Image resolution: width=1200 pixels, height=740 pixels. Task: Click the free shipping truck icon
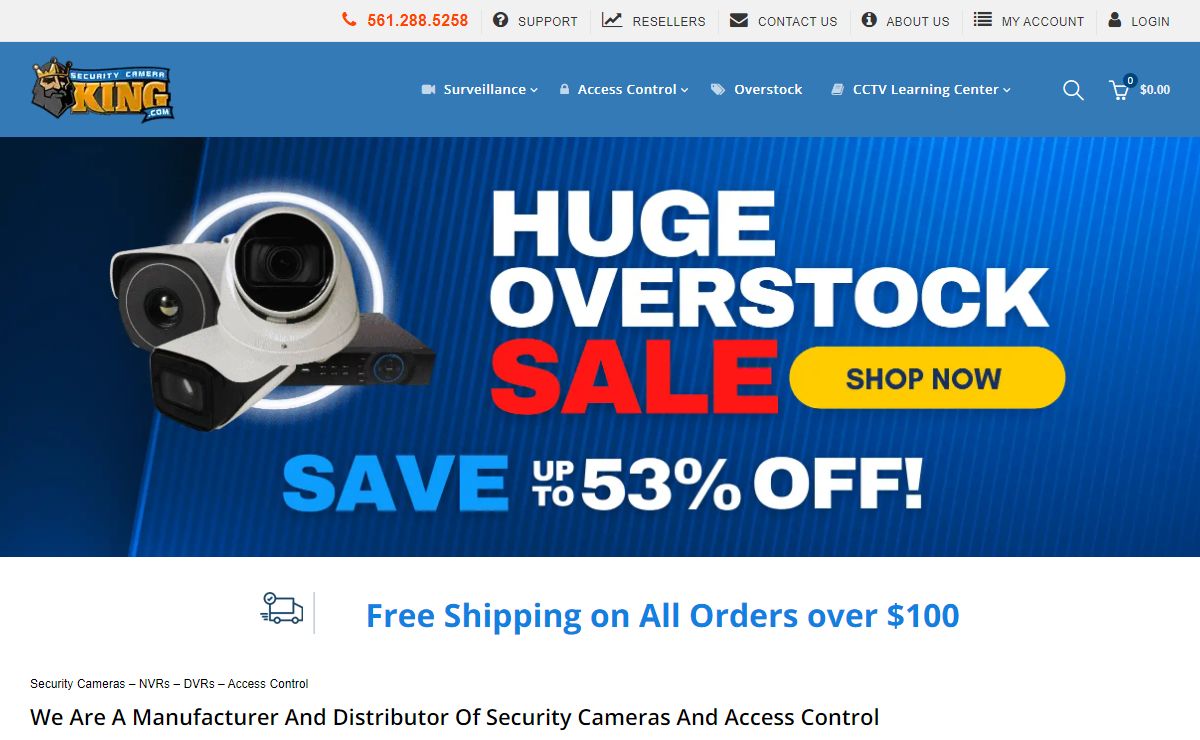(x=282, y=608)
